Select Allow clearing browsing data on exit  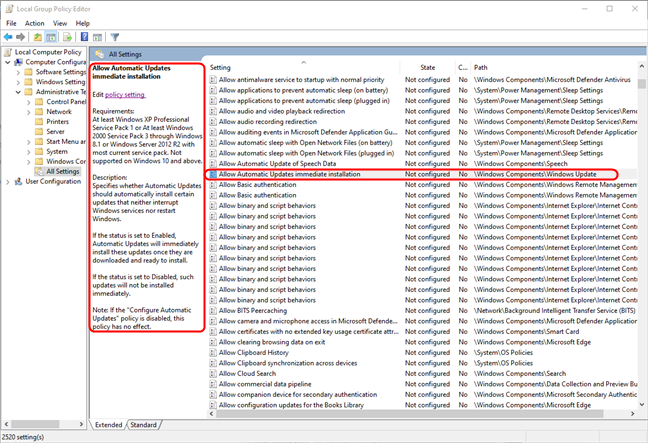pyautogui.click(x=272, y=342)
